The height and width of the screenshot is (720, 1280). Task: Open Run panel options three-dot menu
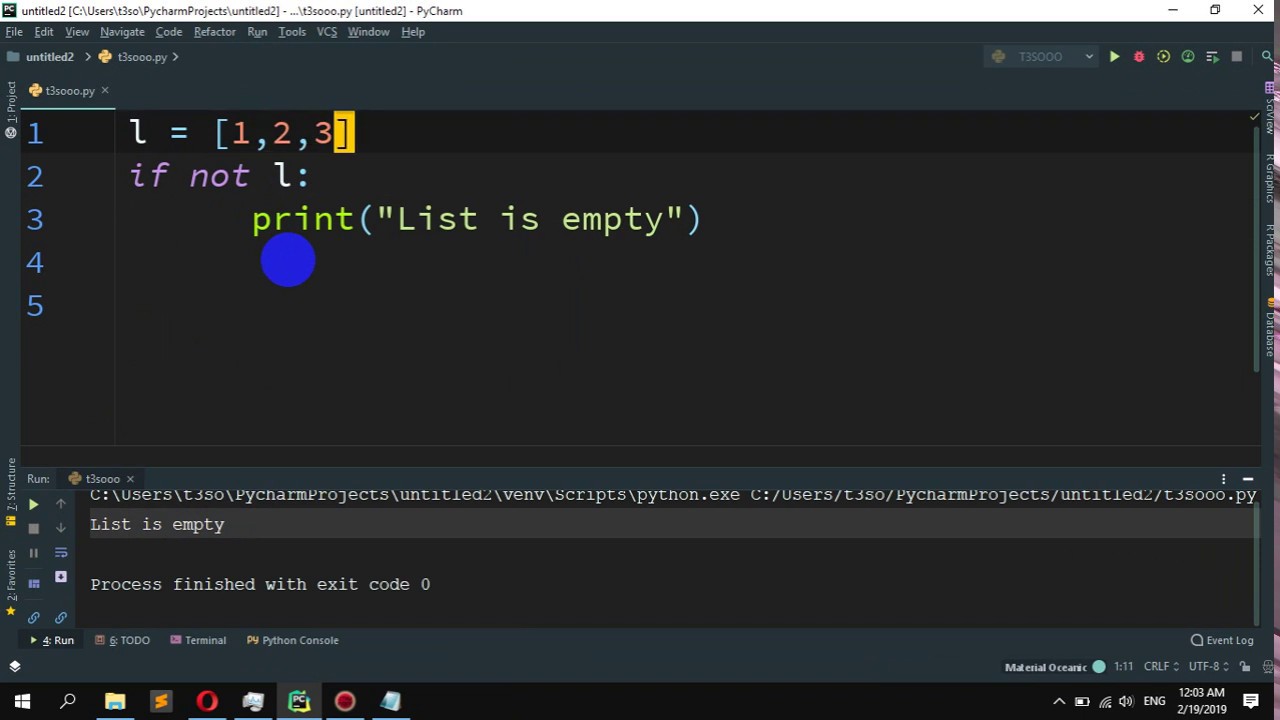(x=1223, y=479)
